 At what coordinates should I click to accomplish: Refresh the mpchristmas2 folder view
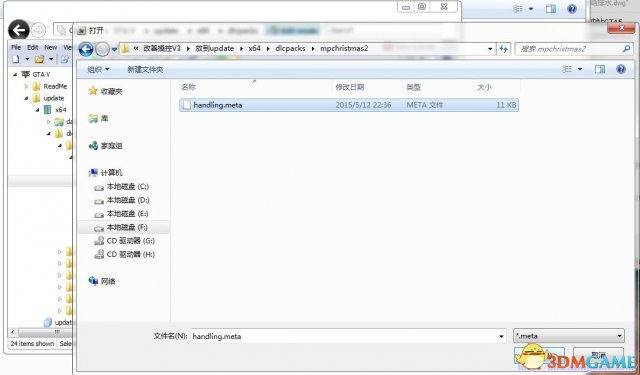coord(503,49)
